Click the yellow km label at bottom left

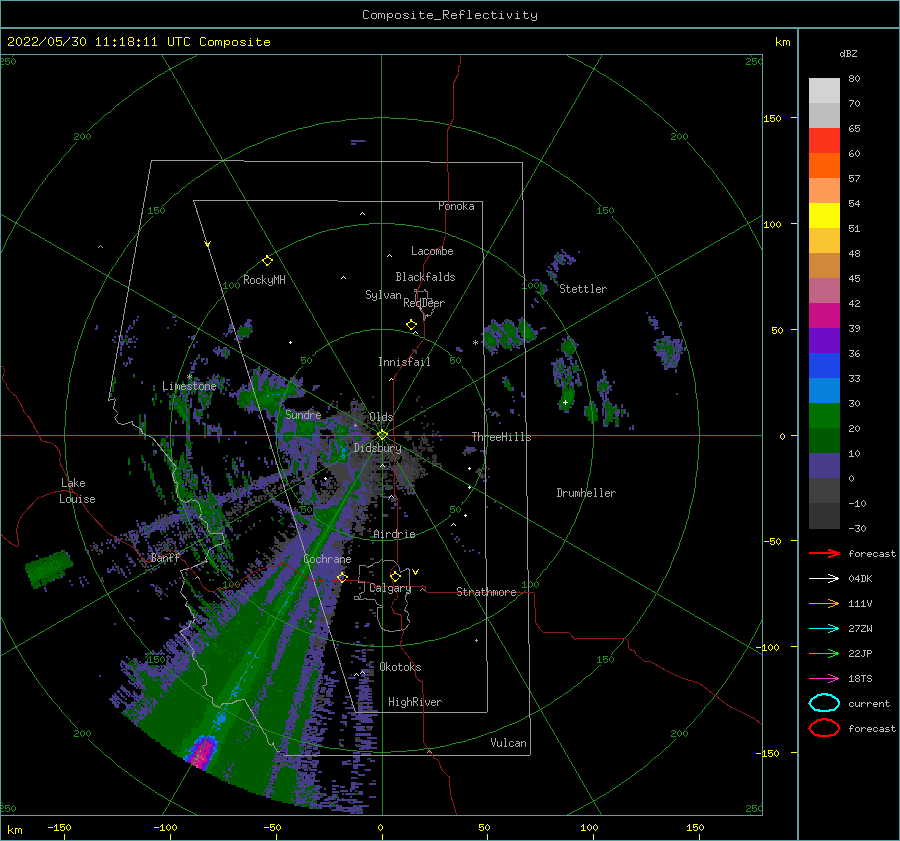(x=15, y=830)
